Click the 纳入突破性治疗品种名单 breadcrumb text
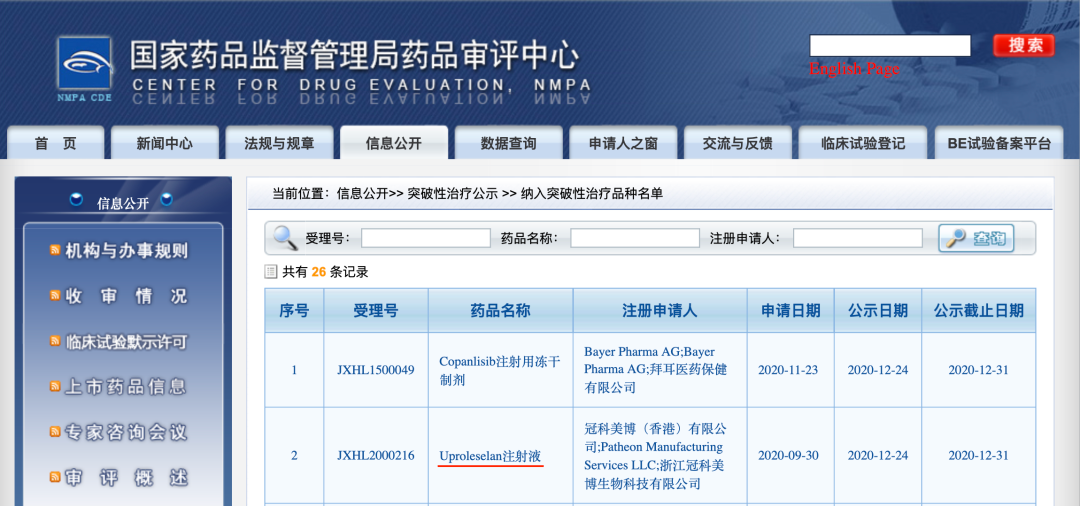This screenshot has height=506, width=1080. click(592, 193)
